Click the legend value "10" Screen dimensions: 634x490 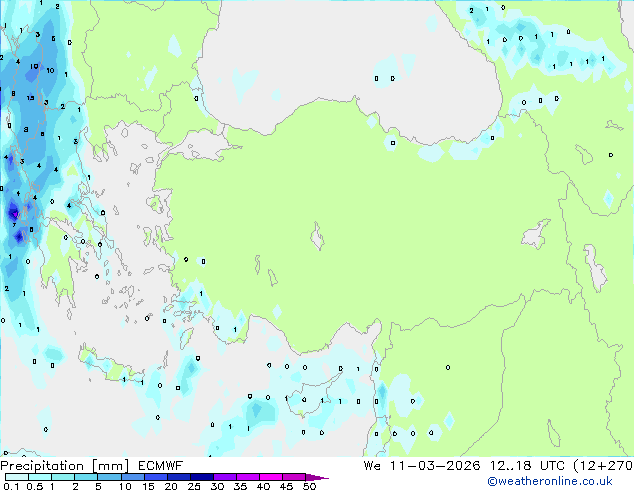pyautogui.click(x=125, y=486)
